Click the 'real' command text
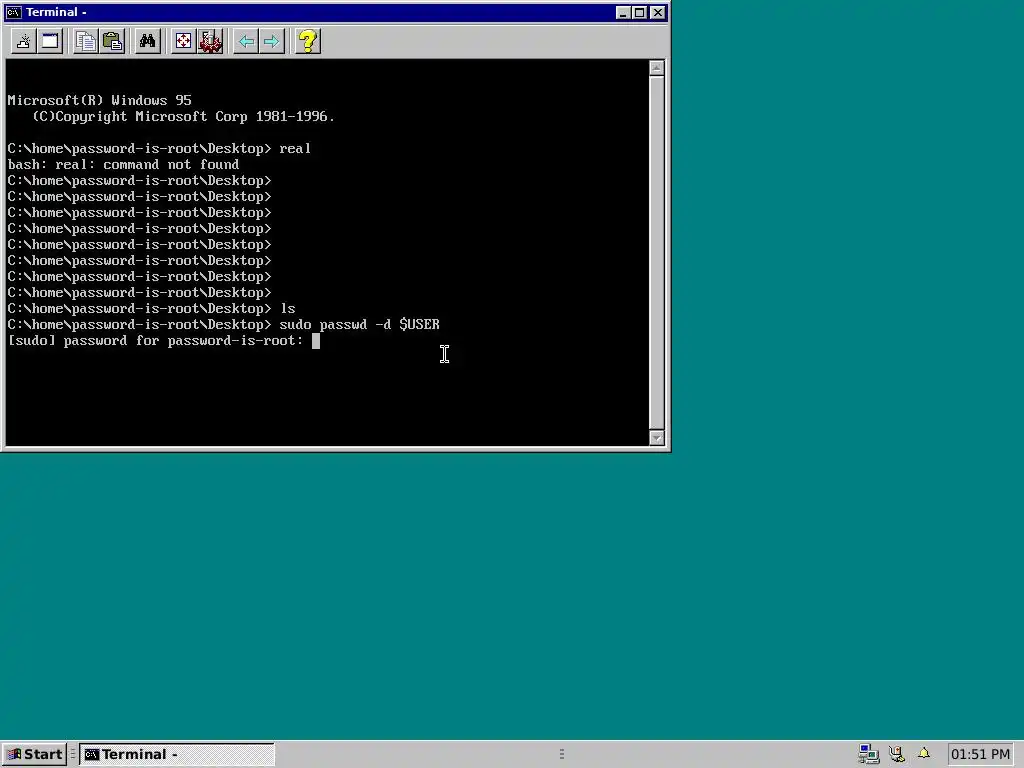 pyautogui.click(x=295, y=148)
